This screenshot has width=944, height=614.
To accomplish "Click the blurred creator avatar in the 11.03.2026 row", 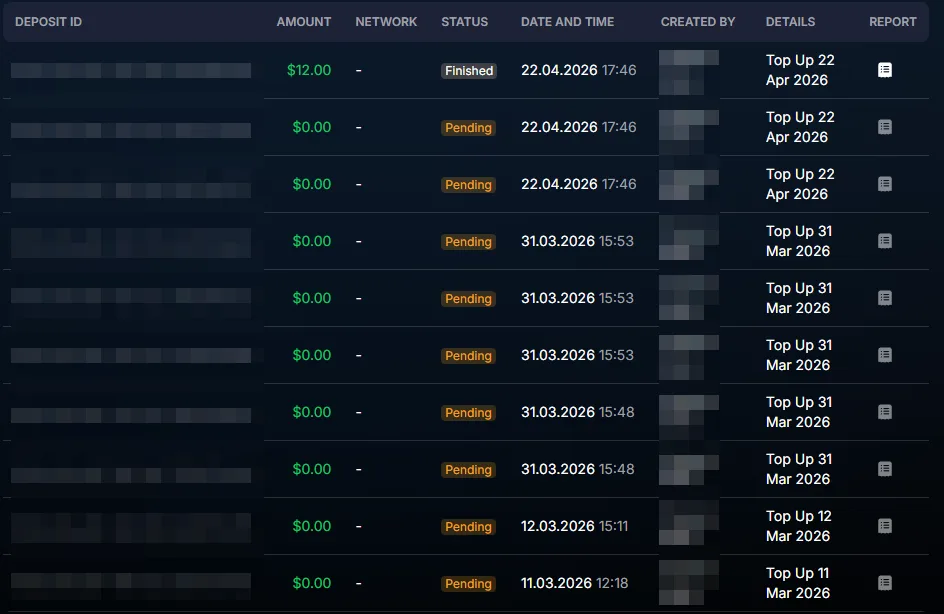I will (x=689, y=582).
